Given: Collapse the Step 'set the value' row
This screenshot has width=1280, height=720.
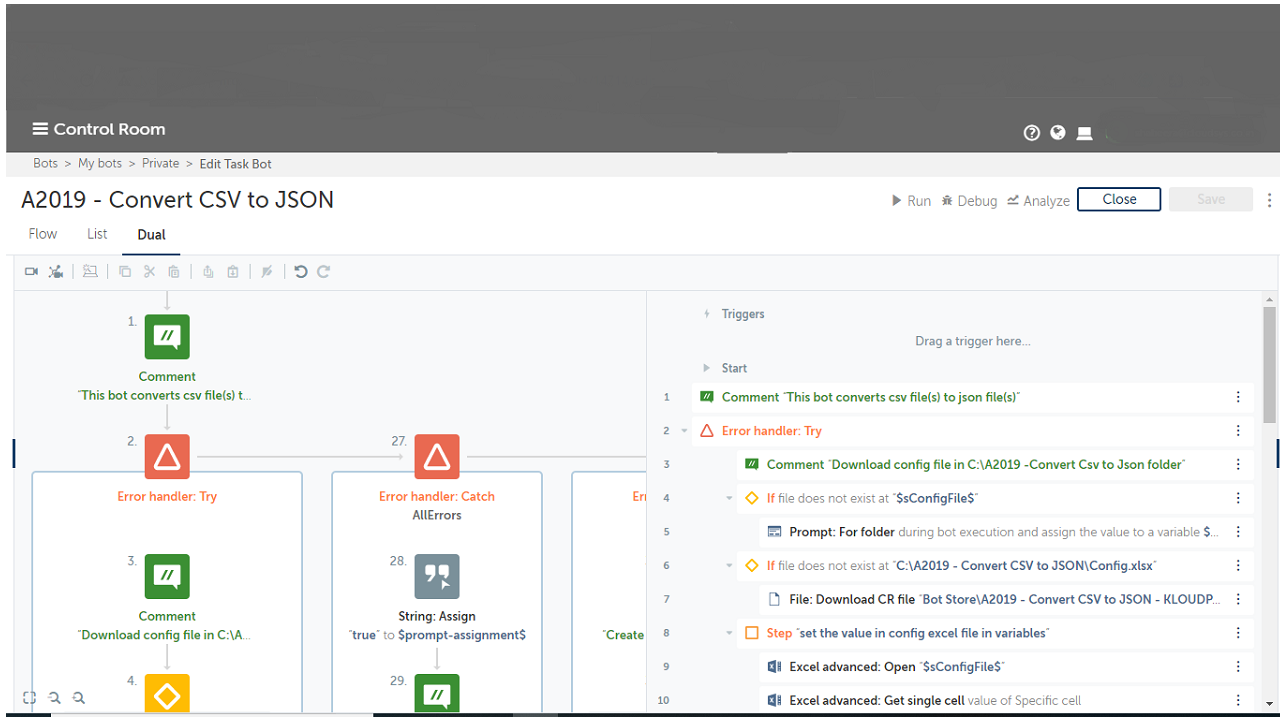Looking at the screenshot, I should [x=730, y=633].
